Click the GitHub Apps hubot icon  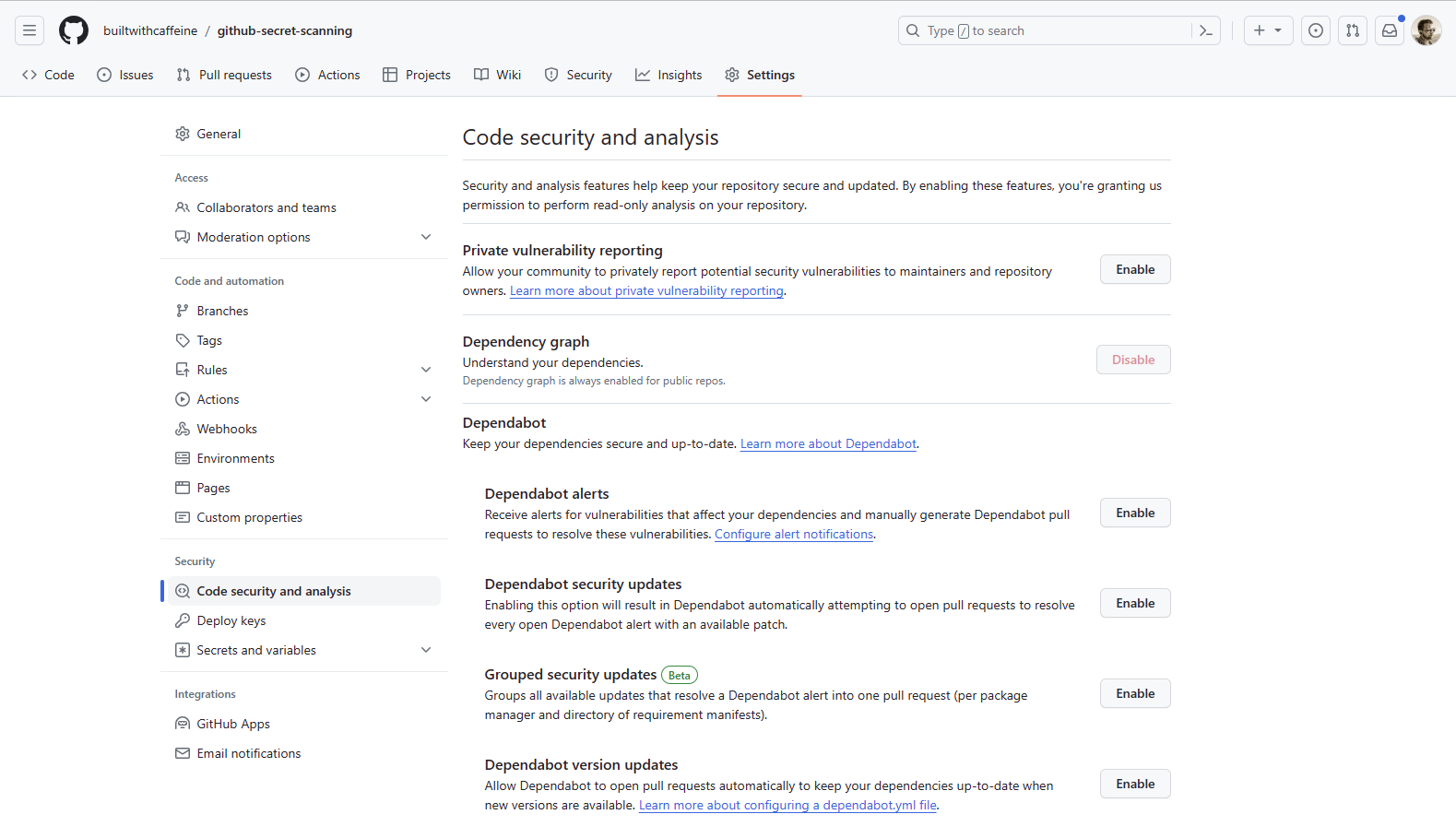coord(183,724)
